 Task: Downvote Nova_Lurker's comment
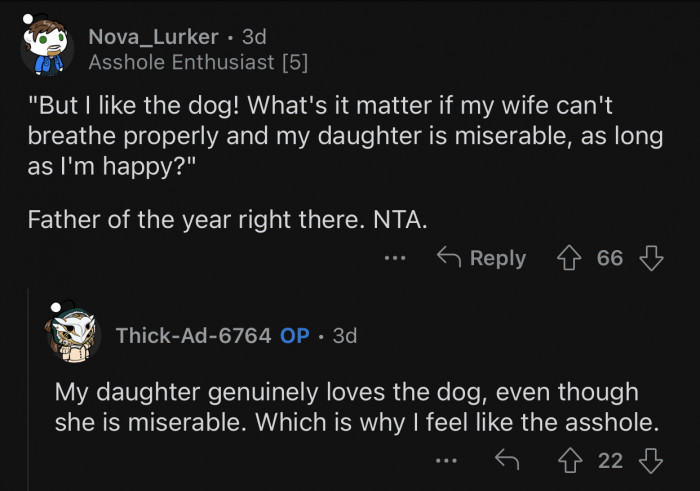(x=652, y=258)
